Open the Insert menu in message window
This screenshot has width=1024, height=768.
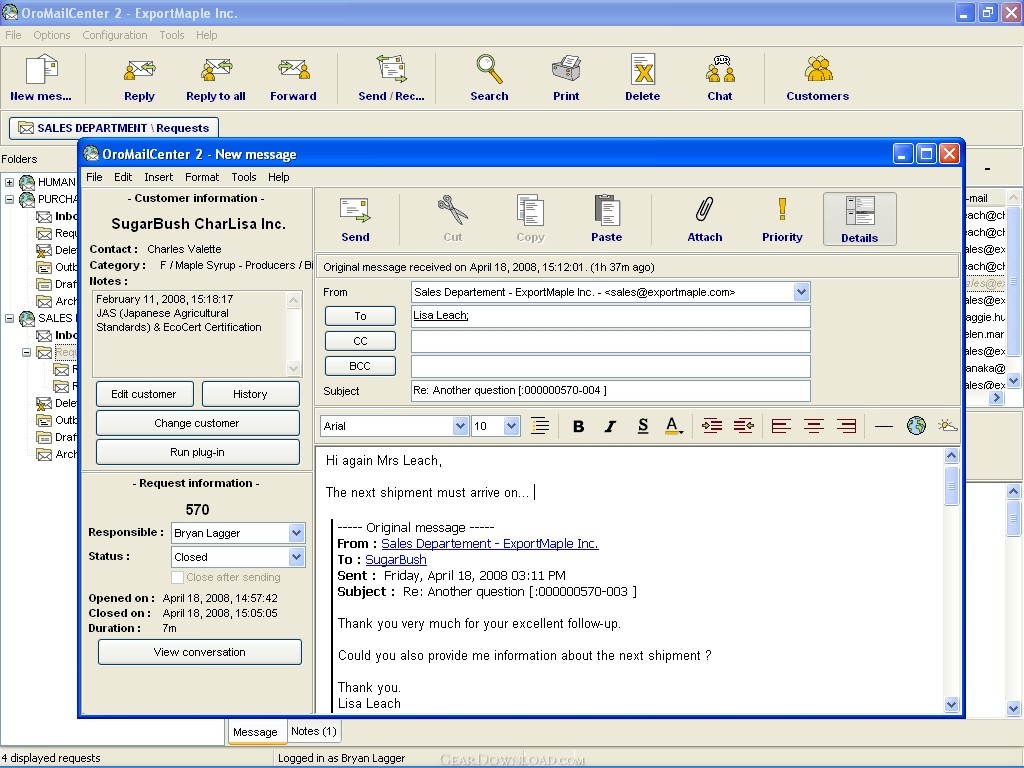(159, 177)
